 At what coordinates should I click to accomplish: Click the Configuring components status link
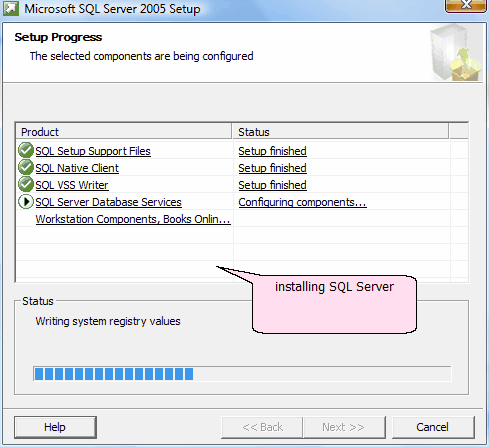[302, 202]
